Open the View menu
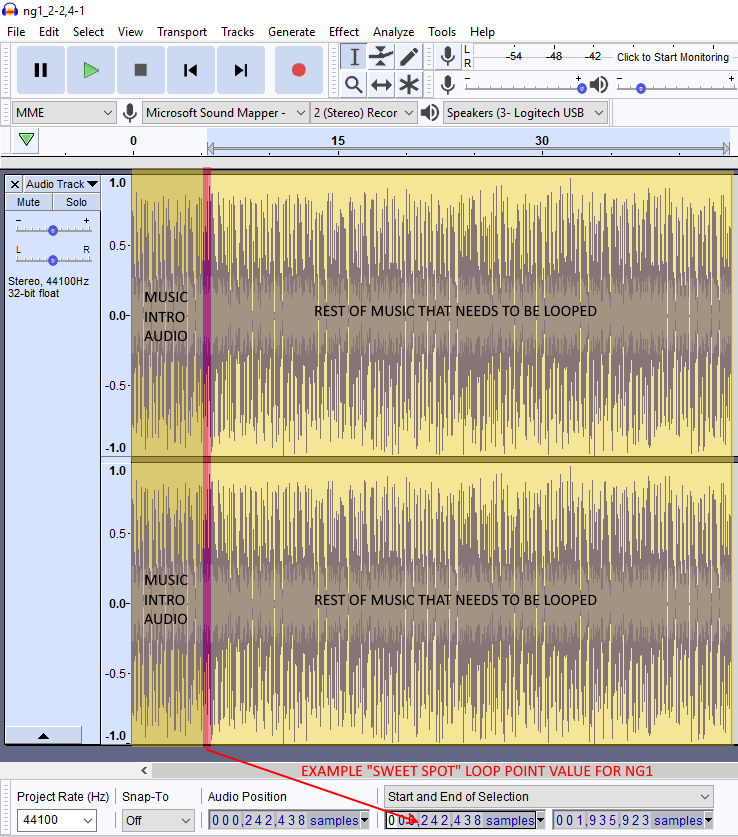 point(130,32)
